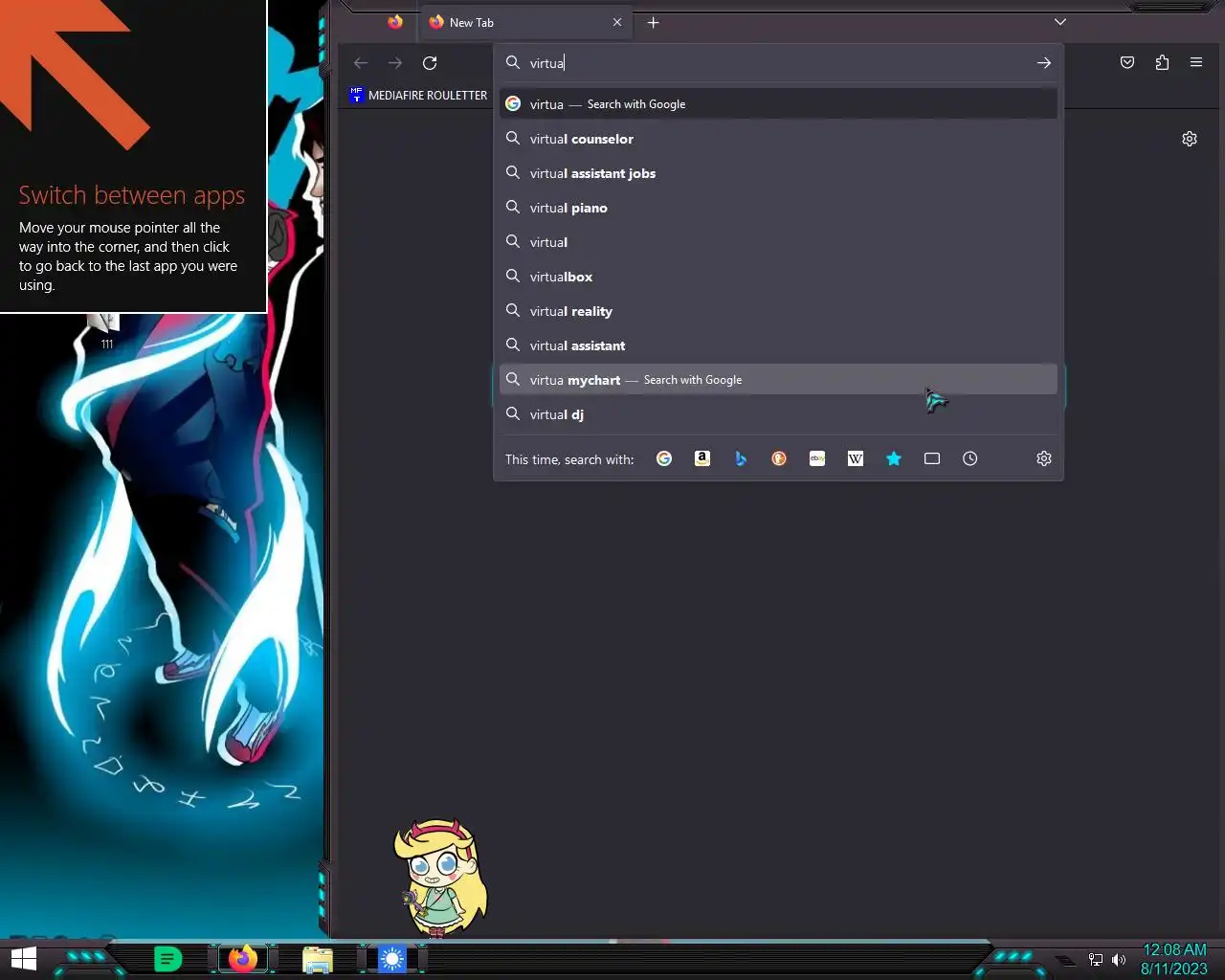Click the go arrow in address bar

pyautogui.click(x=1044, y=63)
